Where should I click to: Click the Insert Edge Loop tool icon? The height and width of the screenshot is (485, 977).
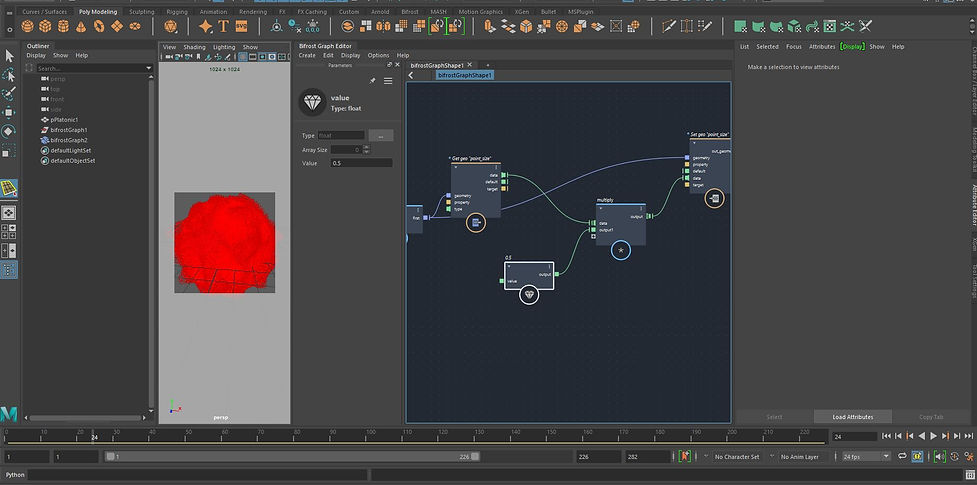(687, 26)
